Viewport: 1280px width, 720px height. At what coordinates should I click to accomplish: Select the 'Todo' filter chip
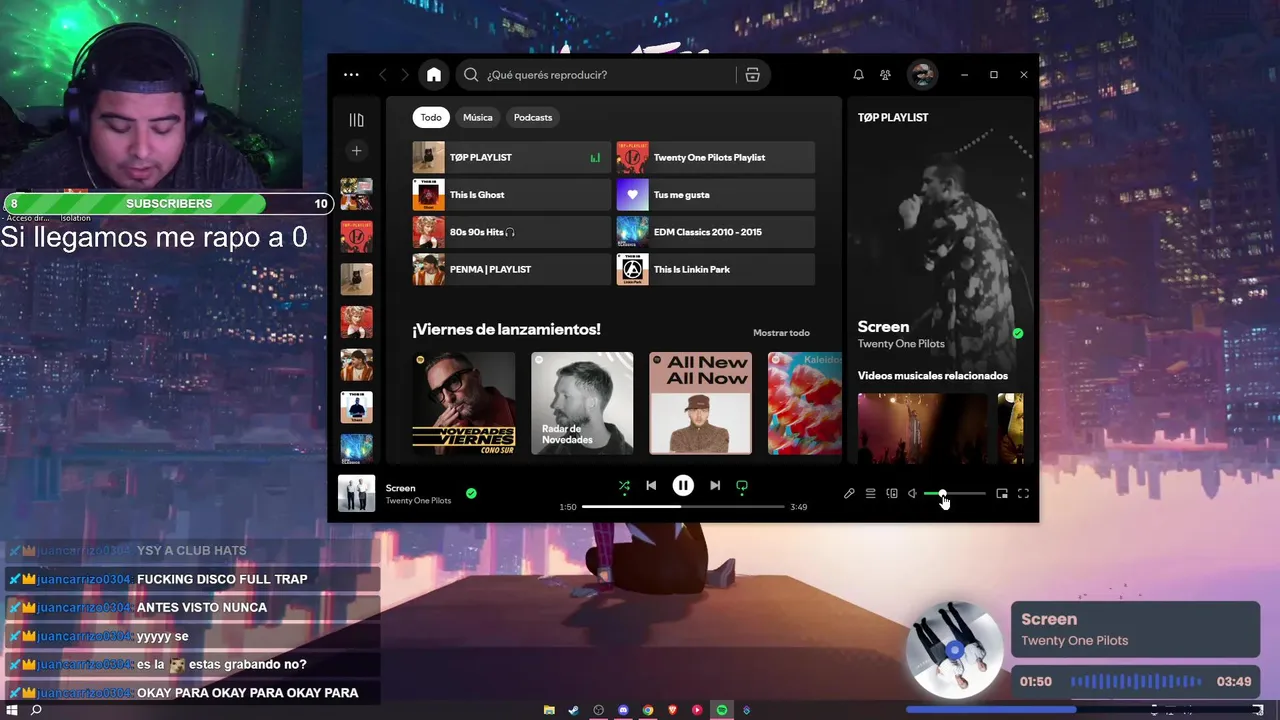(x=431, y=117)
